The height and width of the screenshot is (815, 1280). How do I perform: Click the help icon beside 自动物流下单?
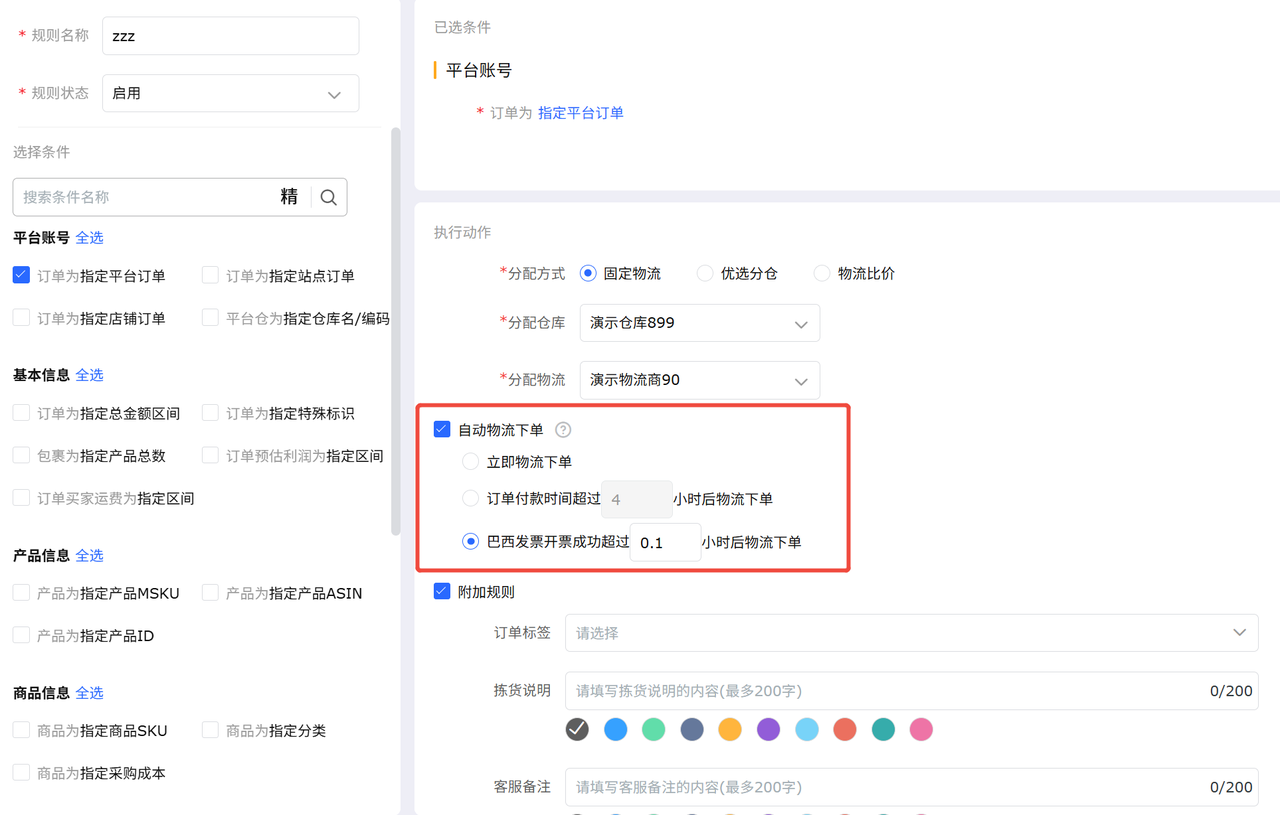[x=563, y=430]
